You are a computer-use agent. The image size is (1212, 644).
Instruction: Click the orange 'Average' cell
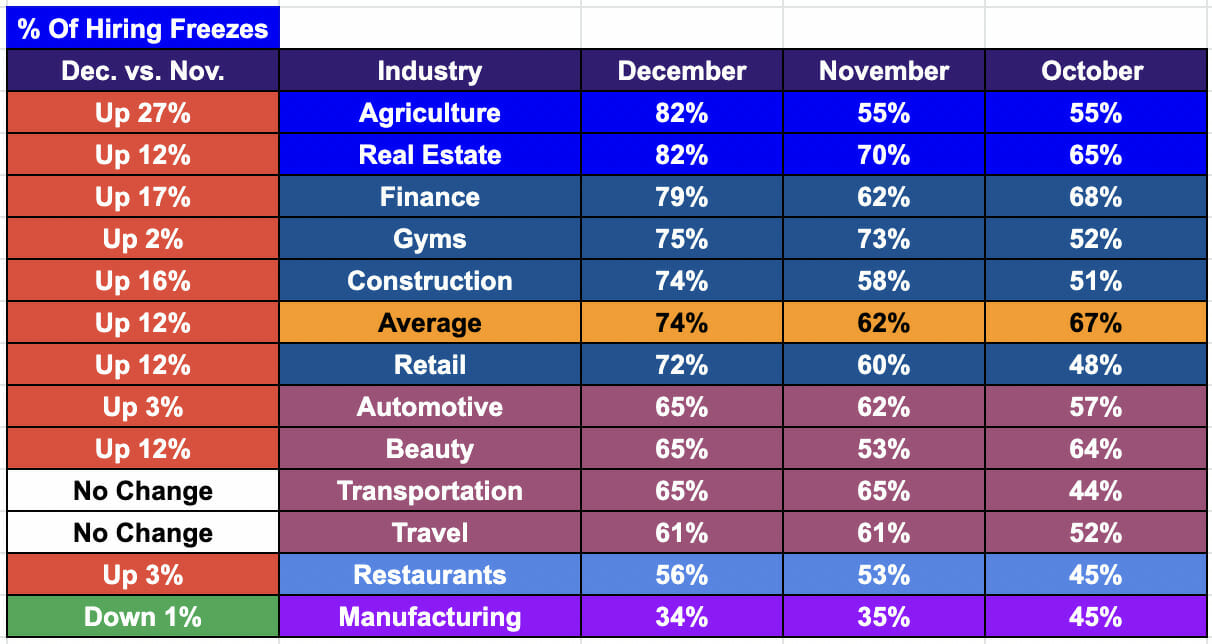[429, 323]
